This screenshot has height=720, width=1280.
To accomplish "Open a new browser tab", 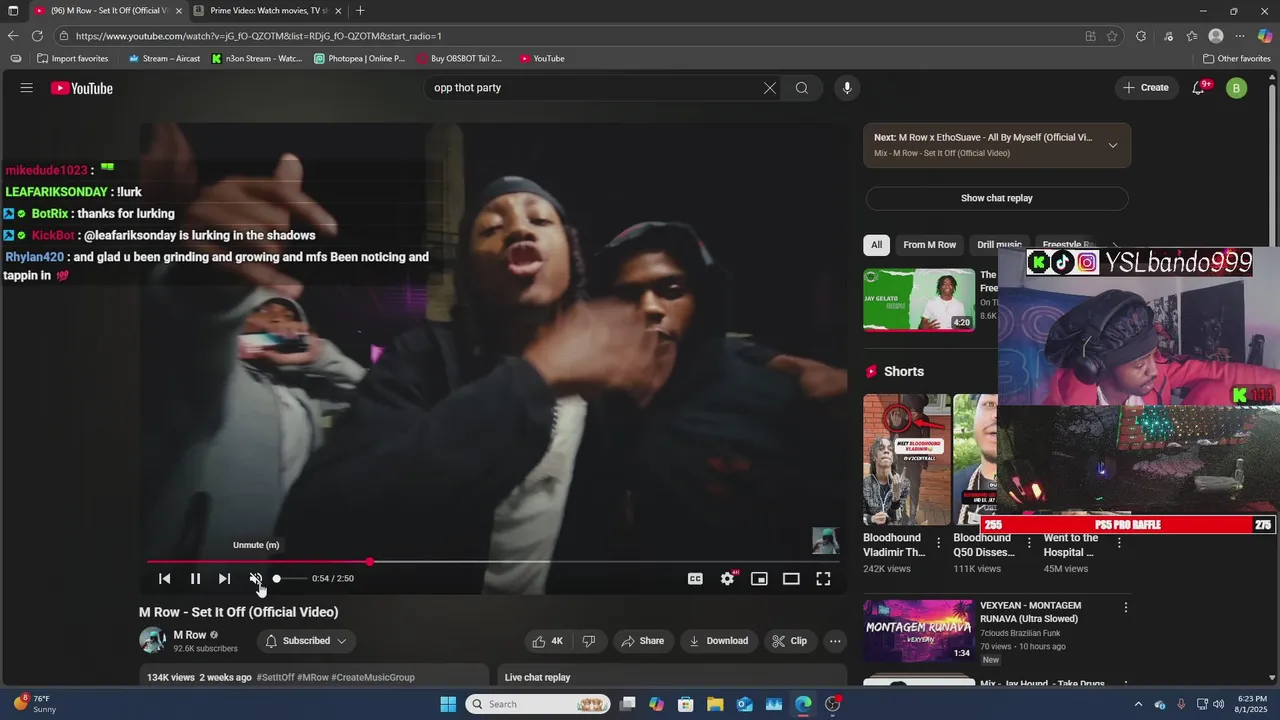I will 360,11.
